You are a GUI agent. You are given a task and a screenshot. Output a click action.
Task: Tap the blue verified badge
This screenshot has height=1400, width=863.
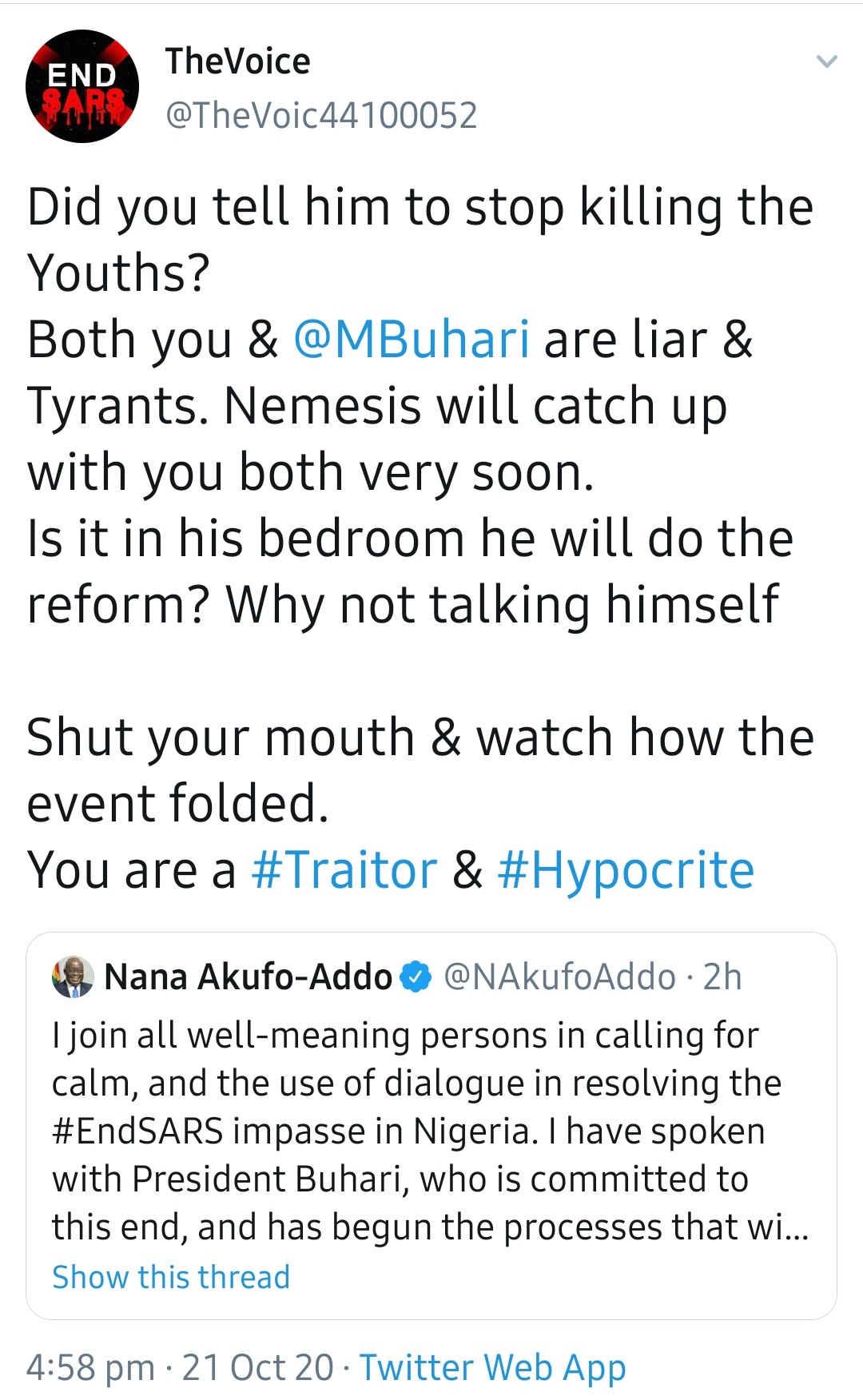416,976
